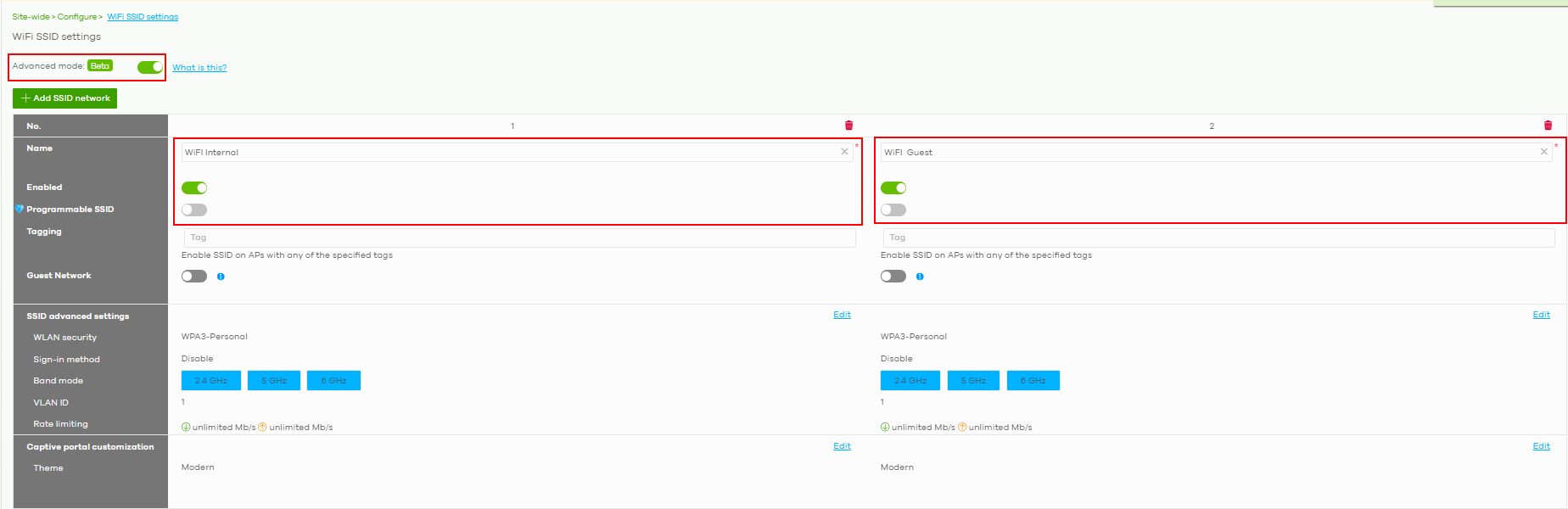Click the upload rate icon under SSID 2
This screenshot has height=509, width=1568.
(962, 427)
